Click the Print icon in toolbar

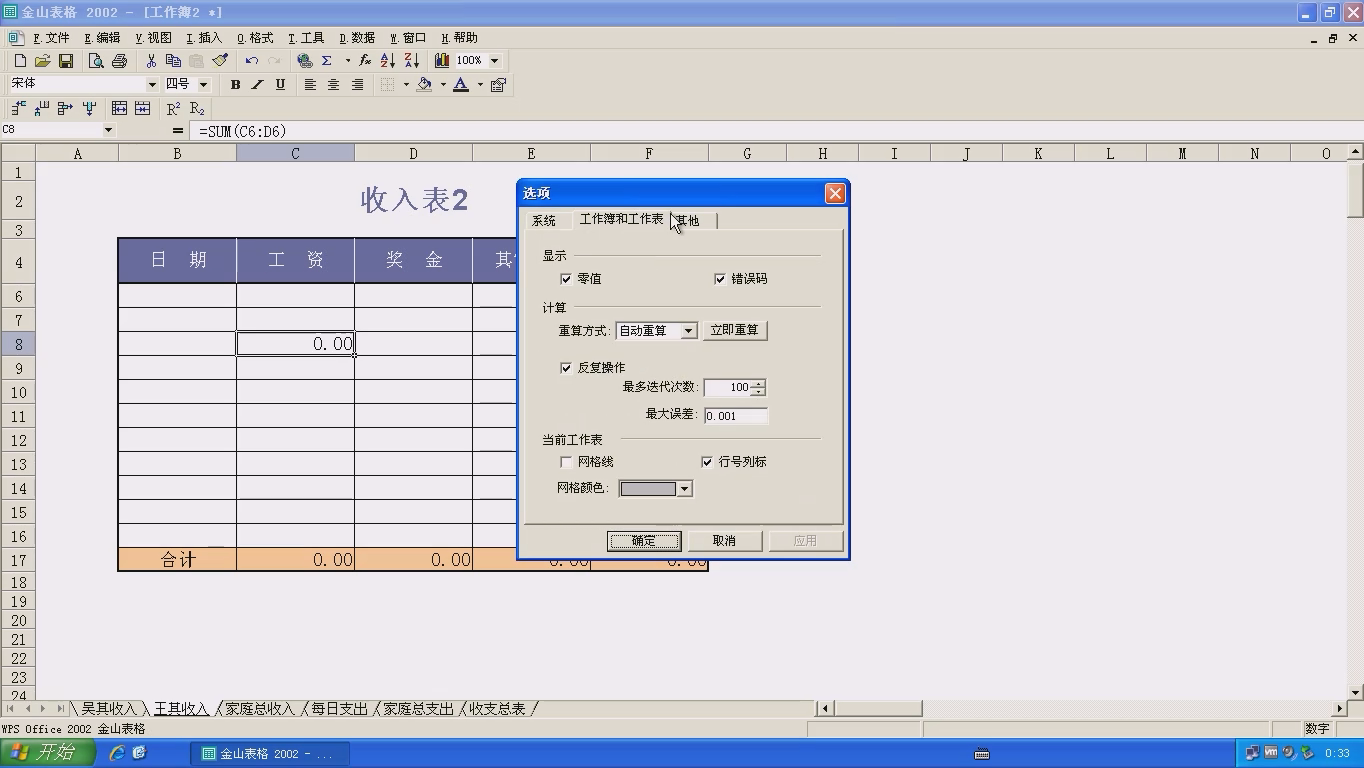tap(119, 61)
